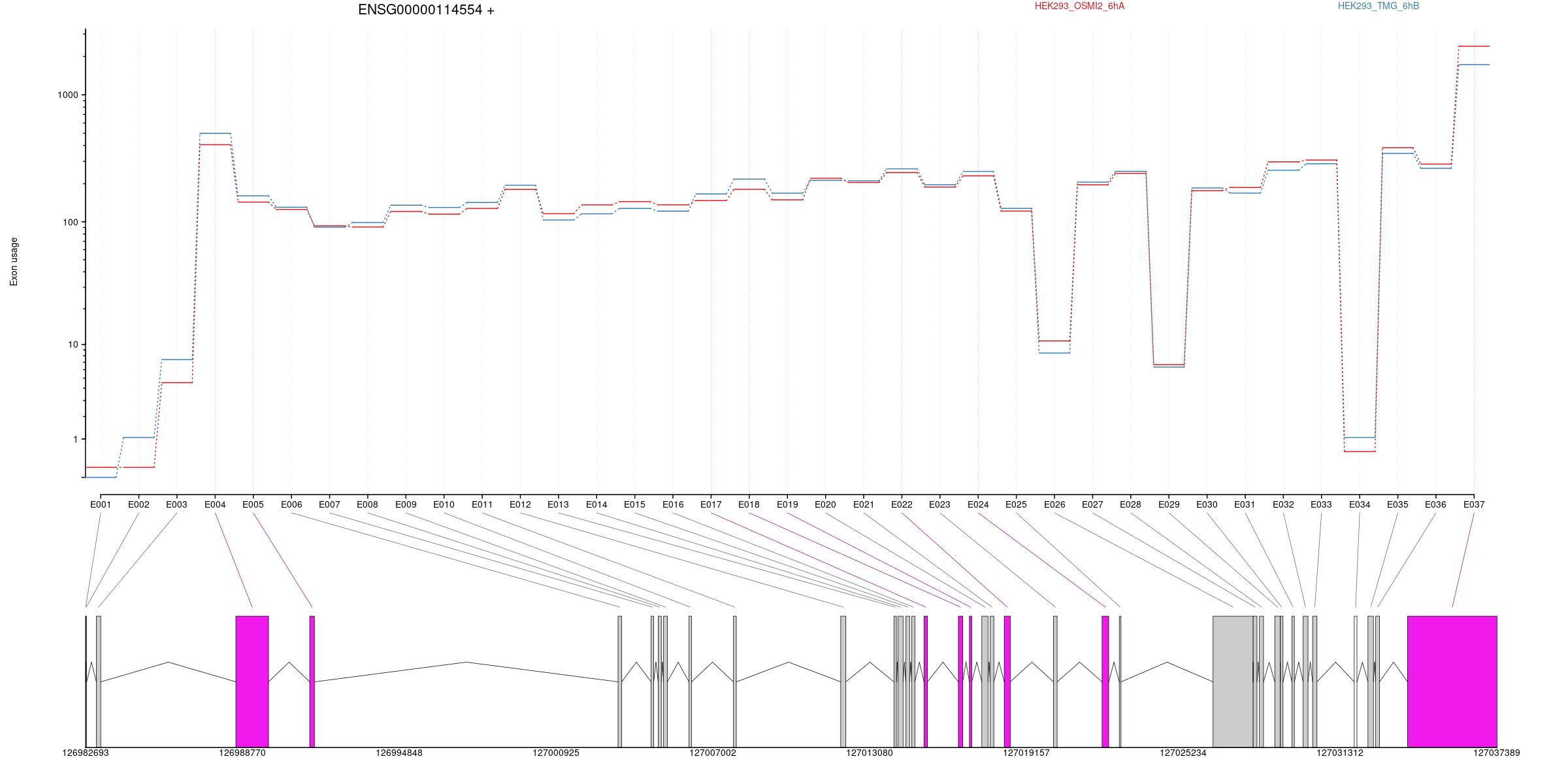Screen dimensions: 1568x784
Task: Select exon label E011
Action: (x=482, y=504)
